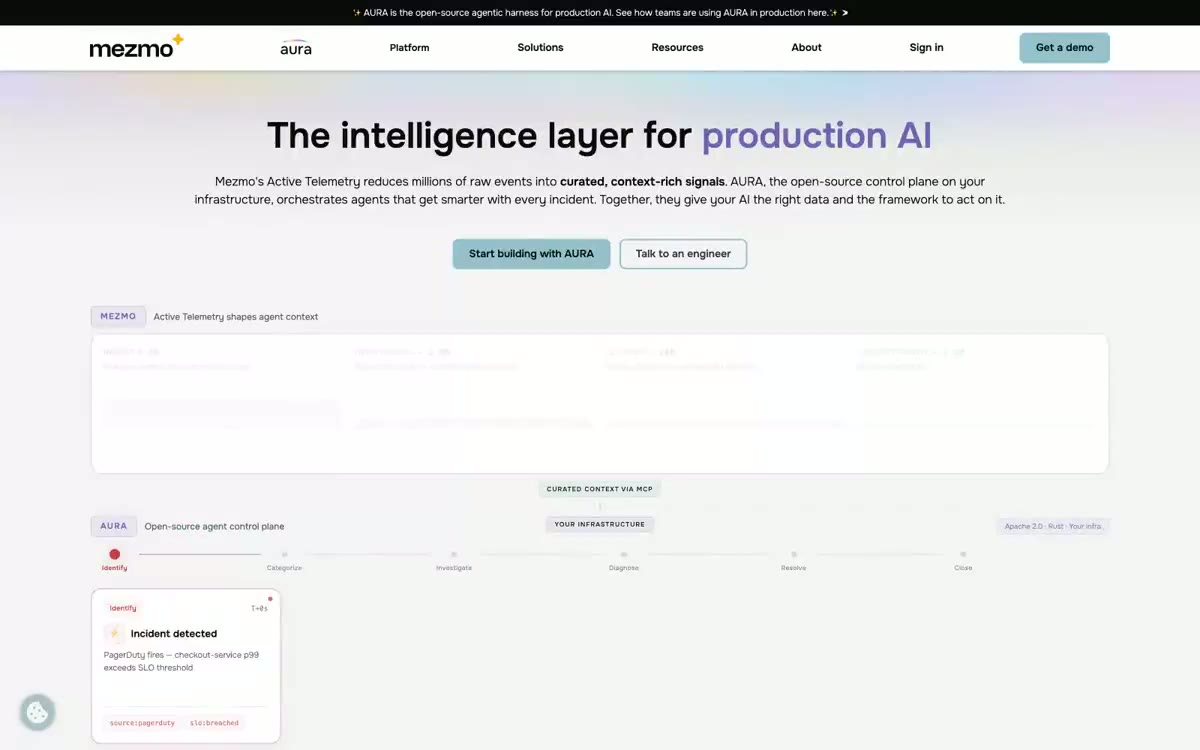Open the Resources menu

point(677,48)
